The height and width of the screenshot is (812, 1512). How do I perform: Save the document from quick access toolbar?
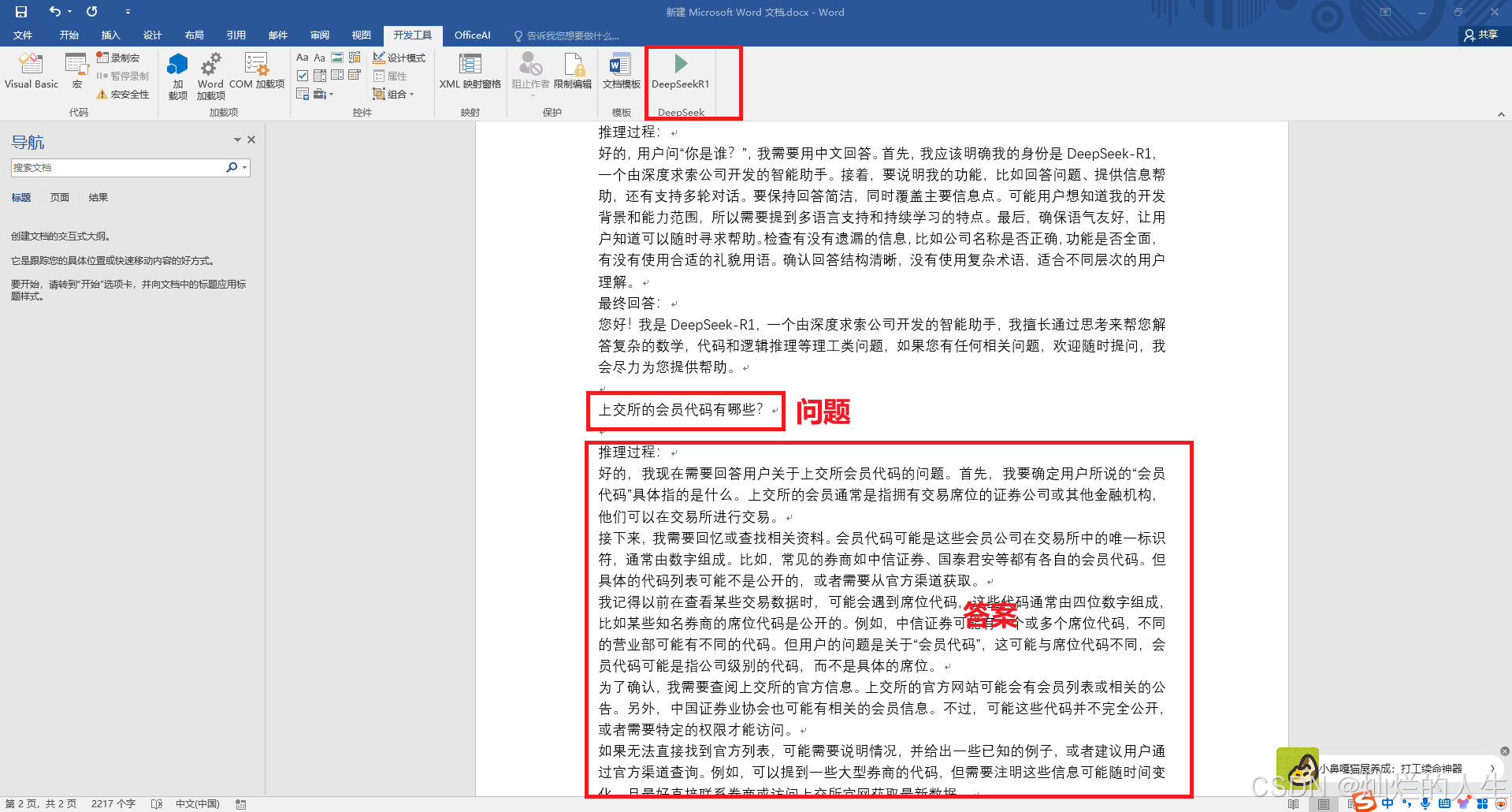click(21, 12)
